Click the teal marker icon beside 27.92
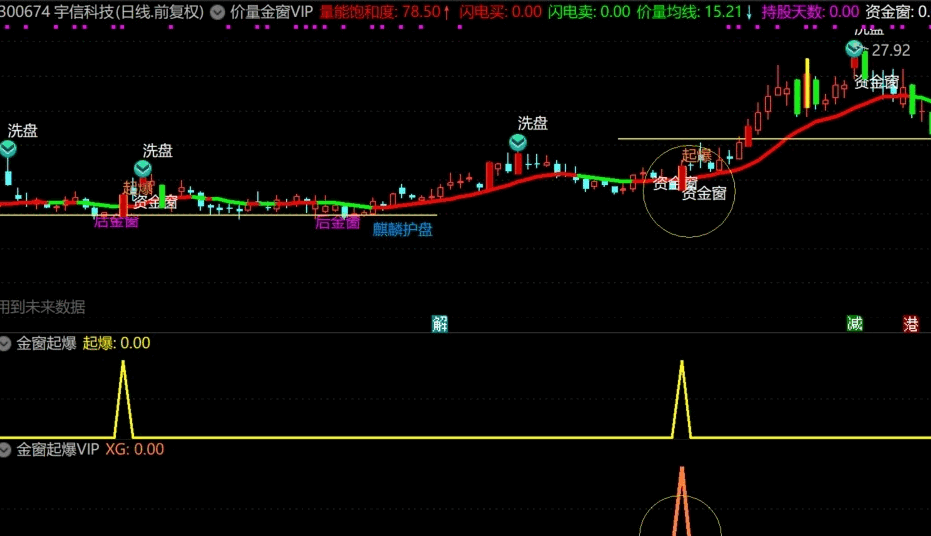931x536 pixels. tap(854, 49)
